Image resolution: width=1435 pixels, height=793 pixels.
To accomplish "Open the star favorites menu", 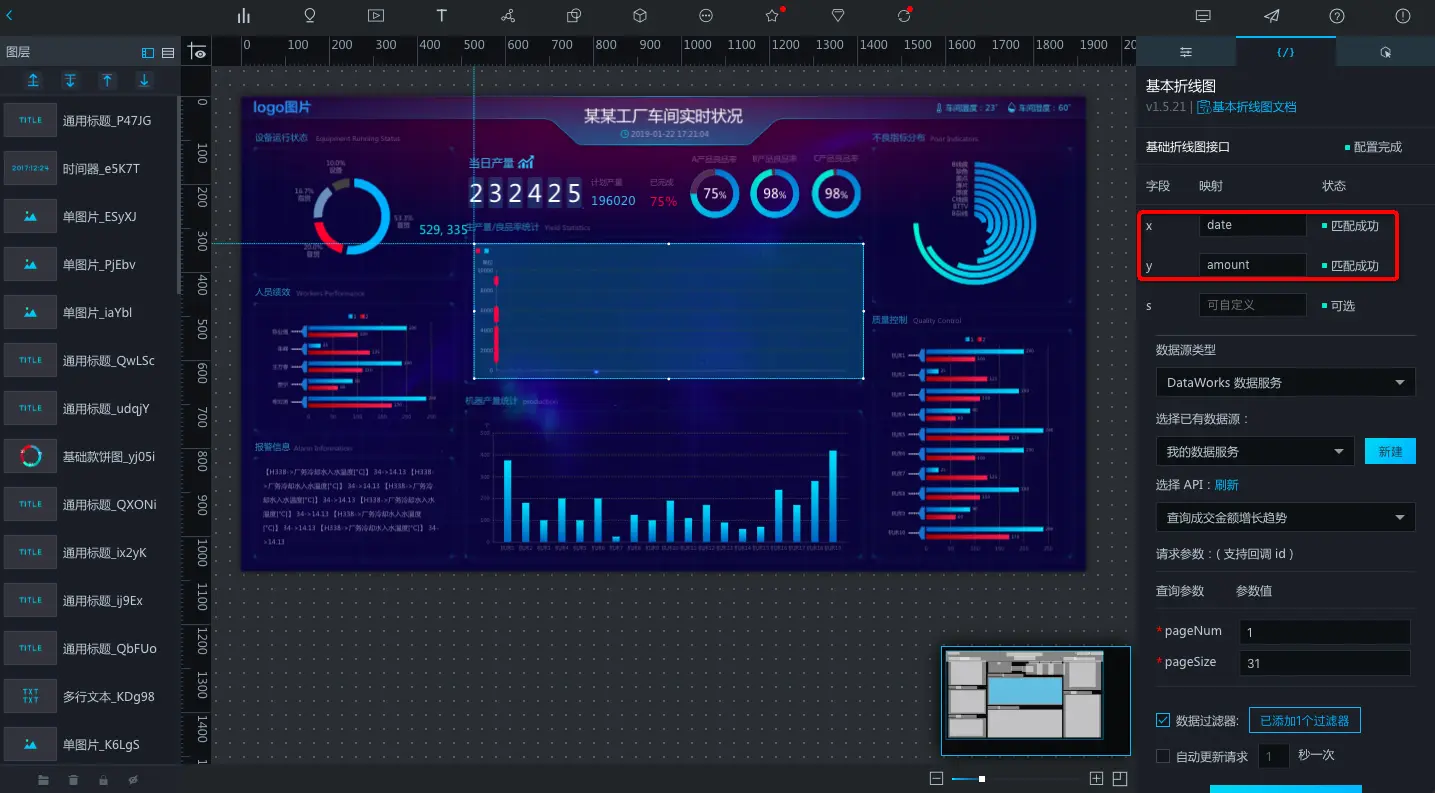I will [772, 16].
